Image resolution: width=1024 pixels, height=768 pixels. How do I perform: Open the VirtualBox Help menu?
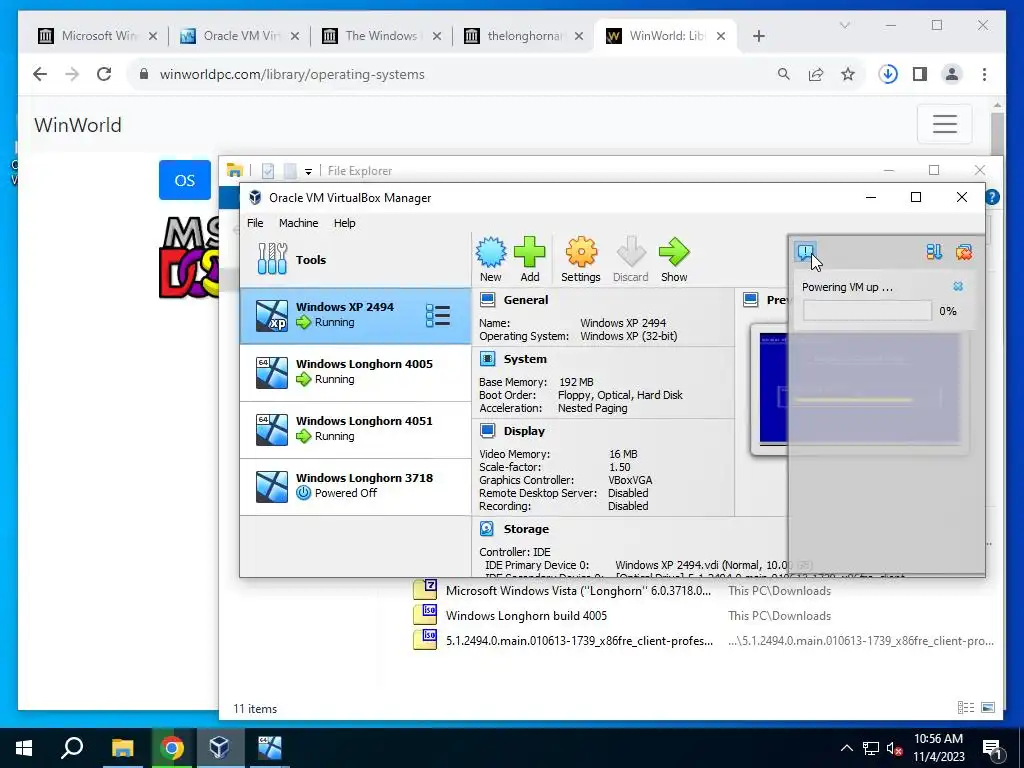tap(345, 223)
